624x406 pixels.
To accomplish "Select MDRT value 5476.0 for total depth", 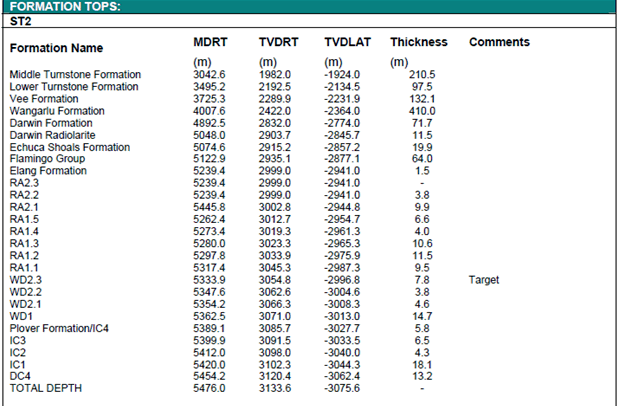I will point(211,389).
